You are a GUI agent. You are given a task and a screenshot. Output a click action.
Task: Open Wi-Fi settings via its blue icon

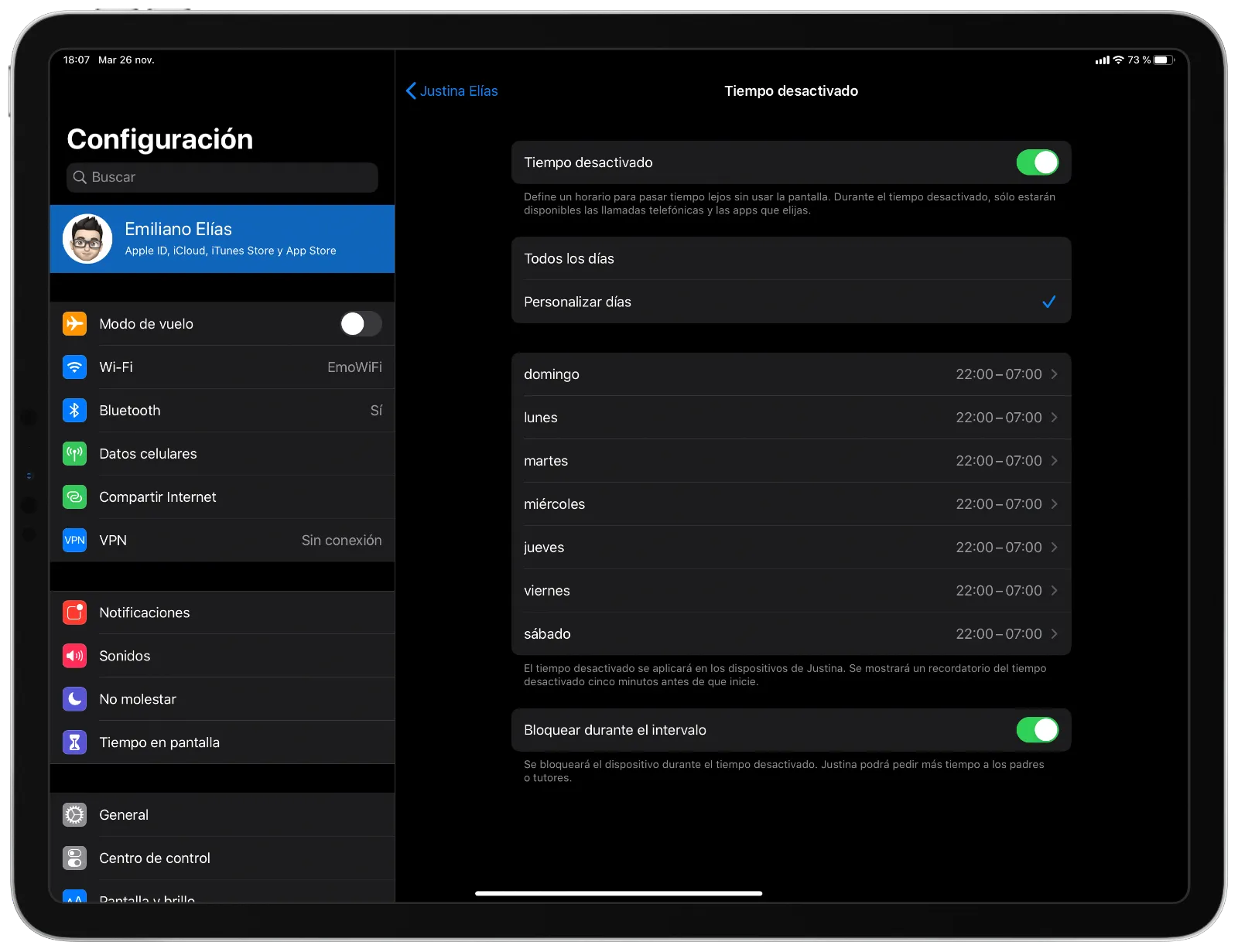[74, 367]
